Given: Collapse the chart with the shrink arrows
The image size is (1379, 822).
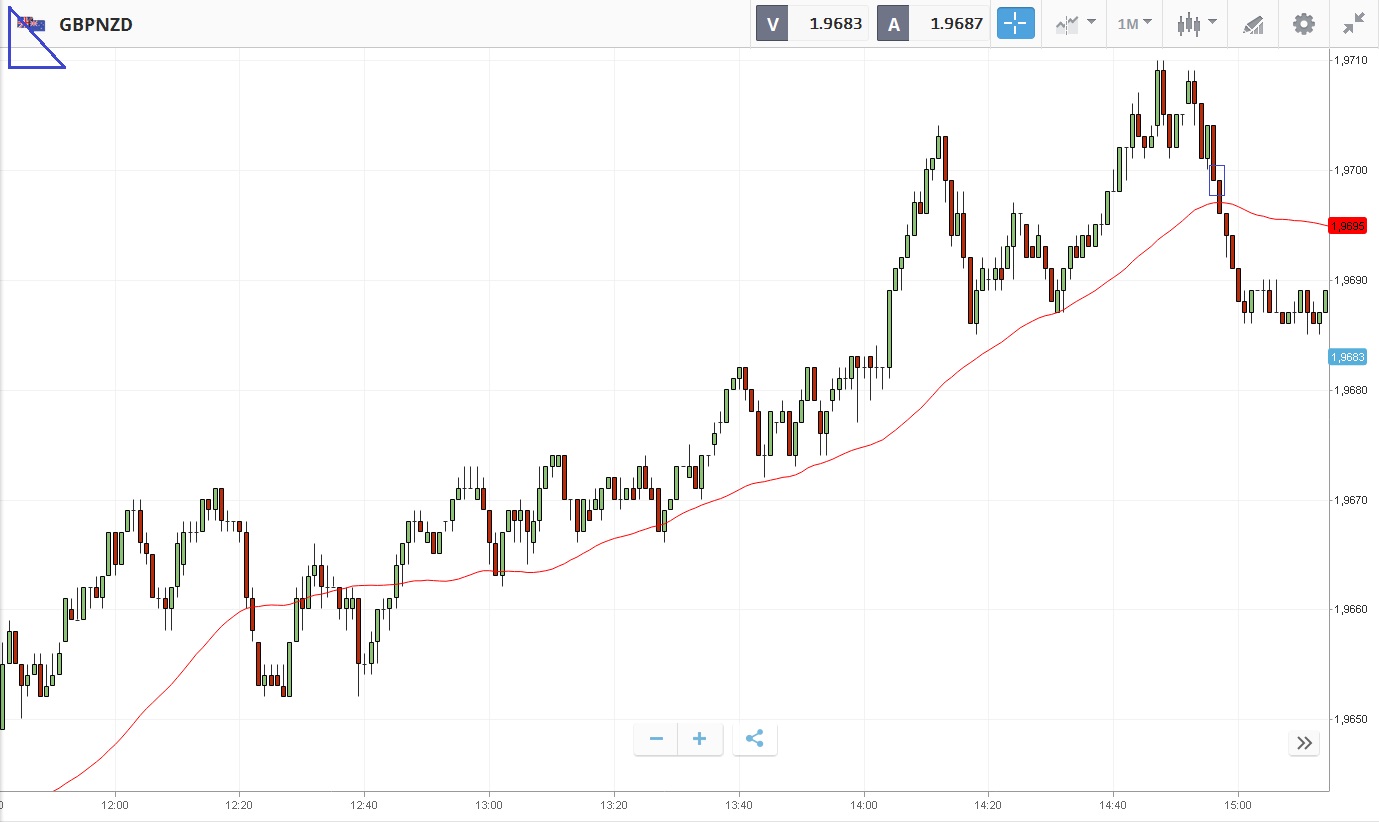Looking at the screenshot, I should [1354, 23].
